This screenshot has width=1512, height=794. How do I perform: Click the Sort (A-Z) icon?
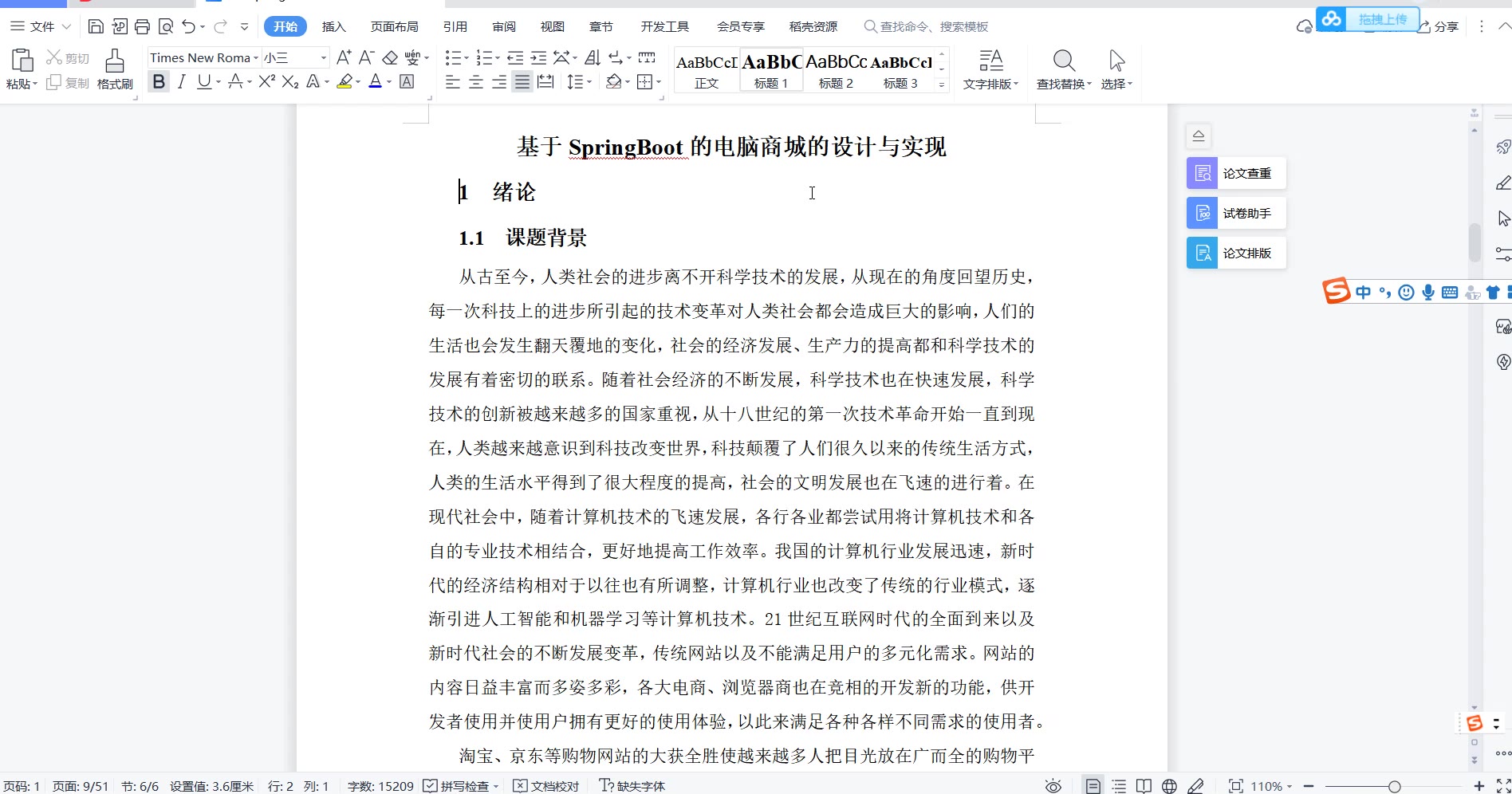tap(593, 57)
